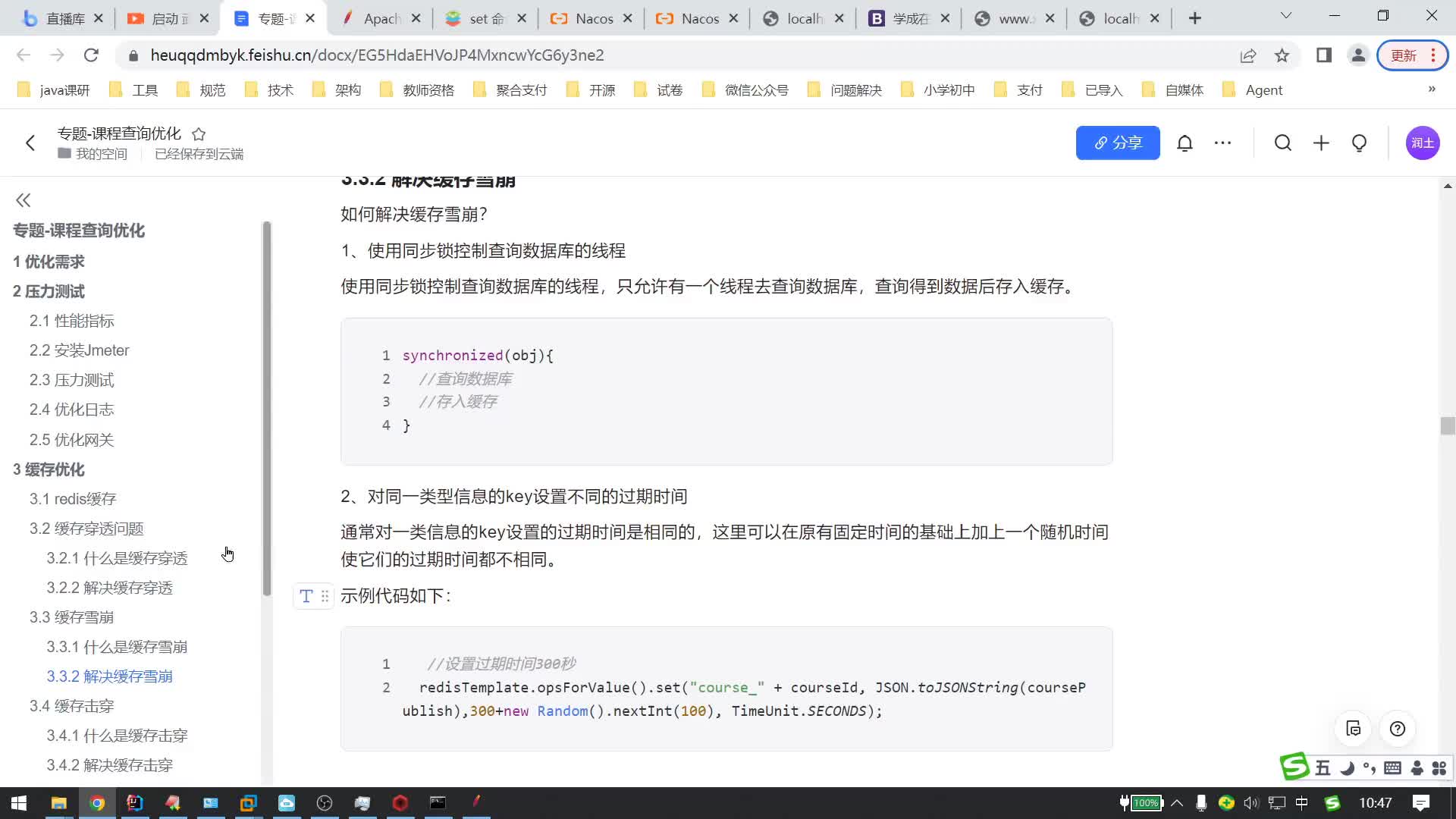Open the tab search dropdown arrow
The height and width of the screenshot is (819, 1456).
(x=1285, y=16)
